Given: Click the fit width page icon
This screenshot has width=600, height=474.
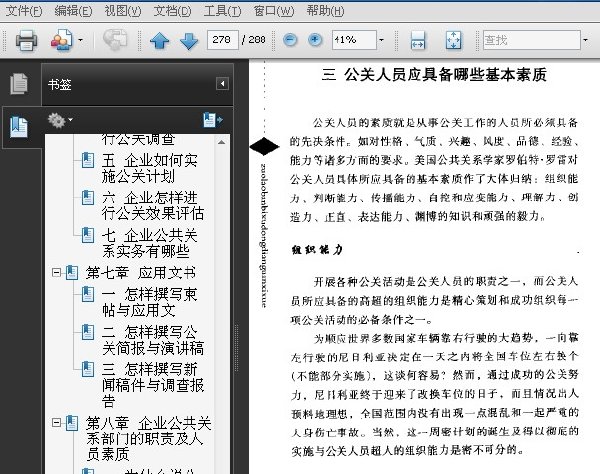Looking at the screenshot, I should tap(417, 40).
